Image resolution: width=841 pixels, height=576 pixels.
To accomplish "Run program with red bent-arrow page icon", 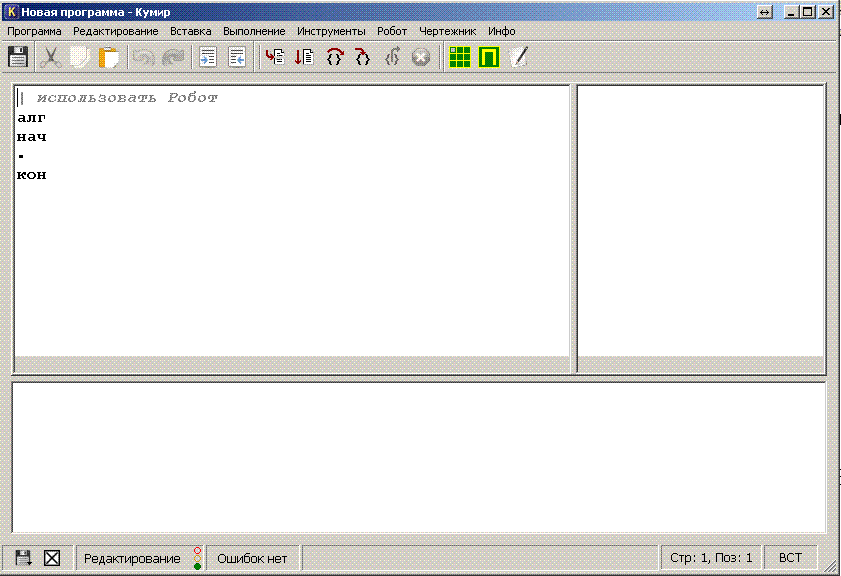I will (275, 57).
